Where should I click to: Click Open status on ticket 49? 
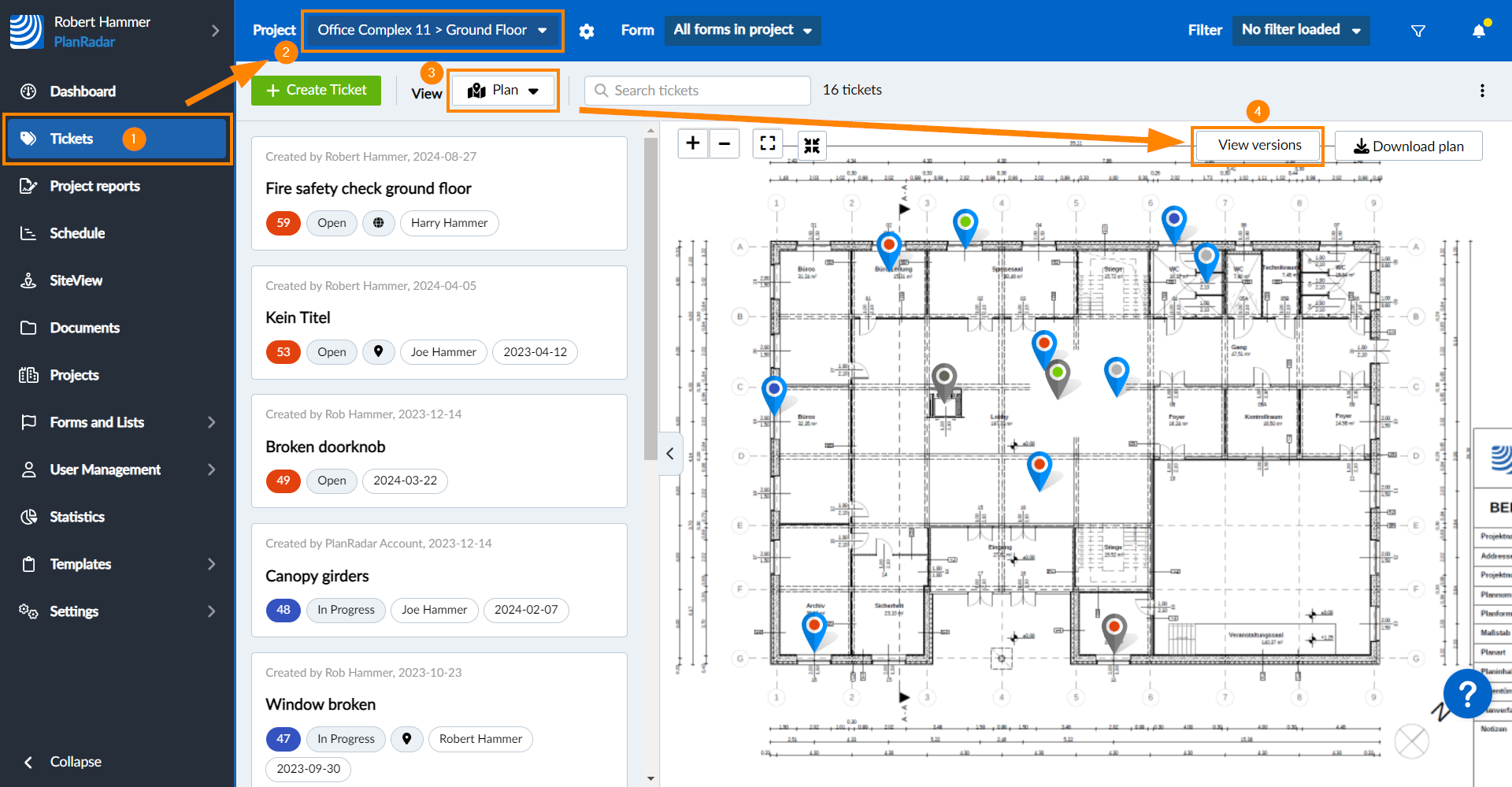[332, 481]
